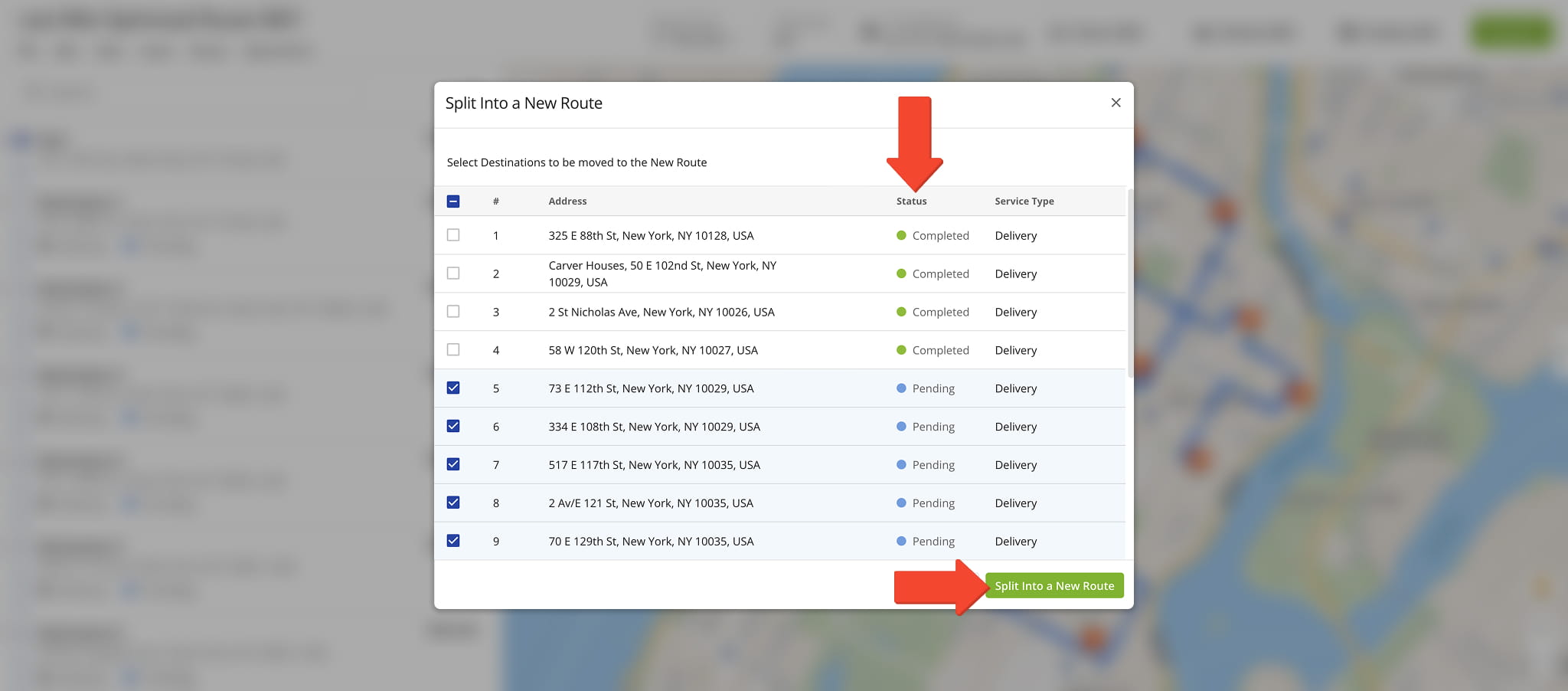This screenshot has height=691, width=1568.
Task: Check the checkbox for 2 St Nicholas Ave
Action: point(454,312)
